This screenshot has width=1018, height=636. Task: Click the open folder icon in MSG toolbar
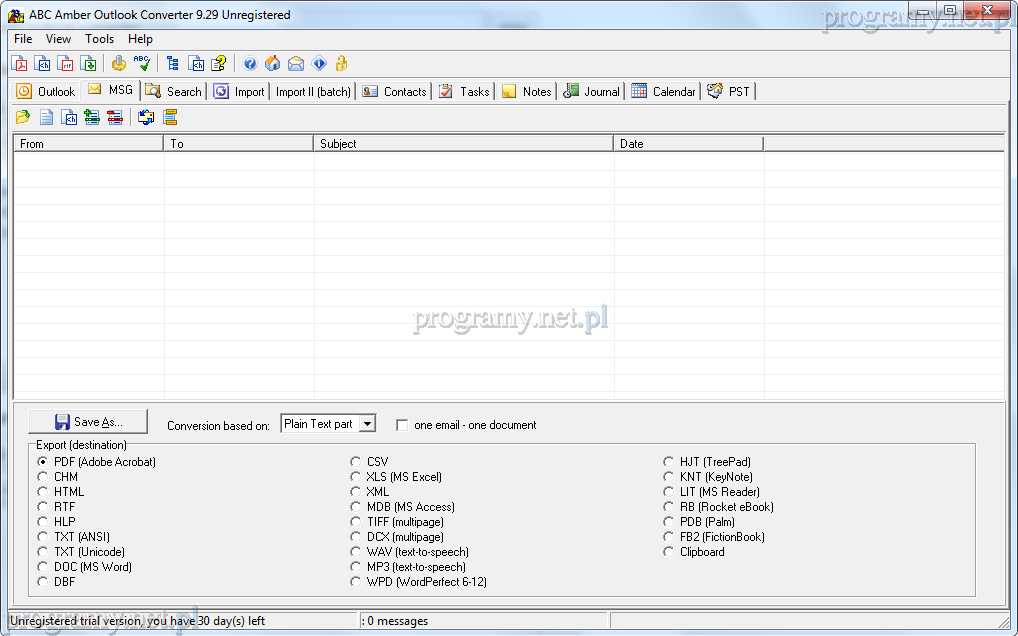click(23, 117)
